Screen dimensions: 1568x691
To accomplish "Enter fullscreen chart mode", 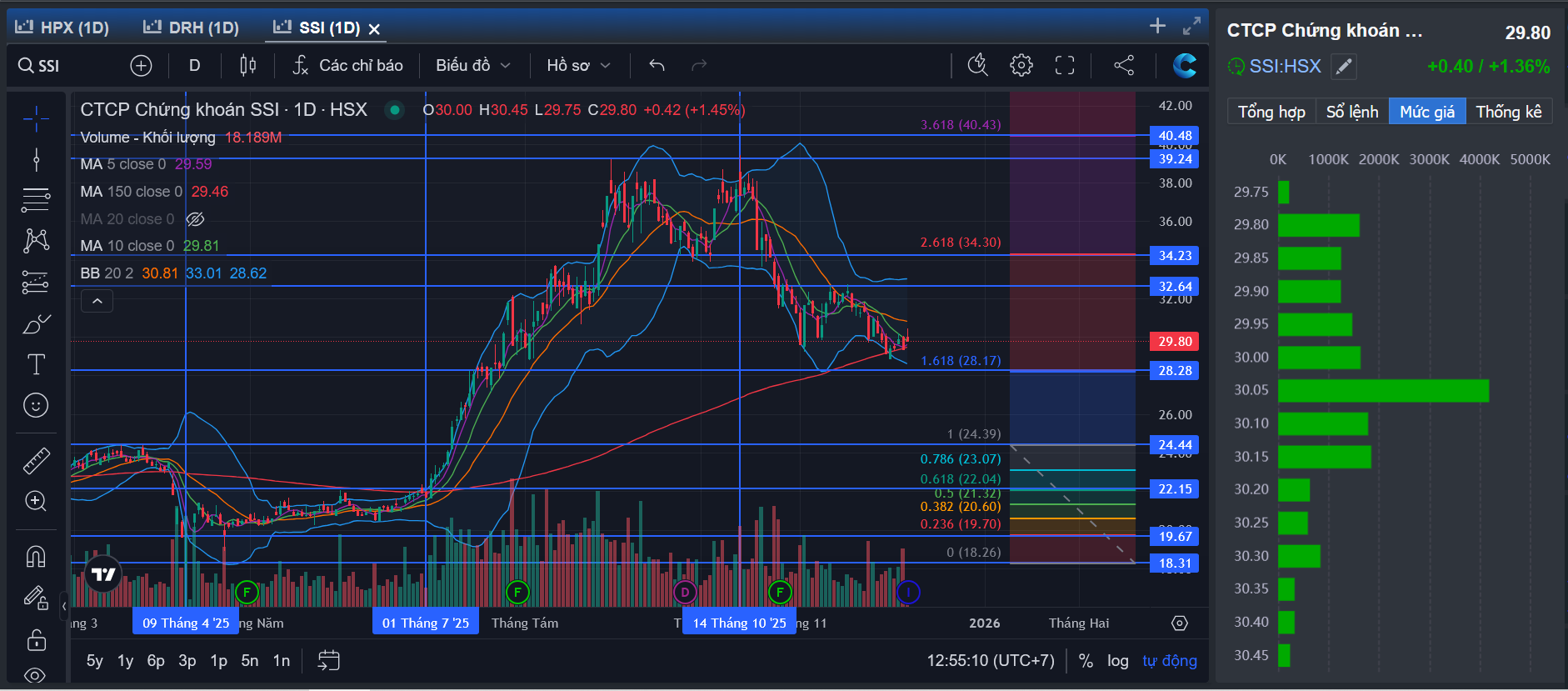I will click(x=1065, y=65).
